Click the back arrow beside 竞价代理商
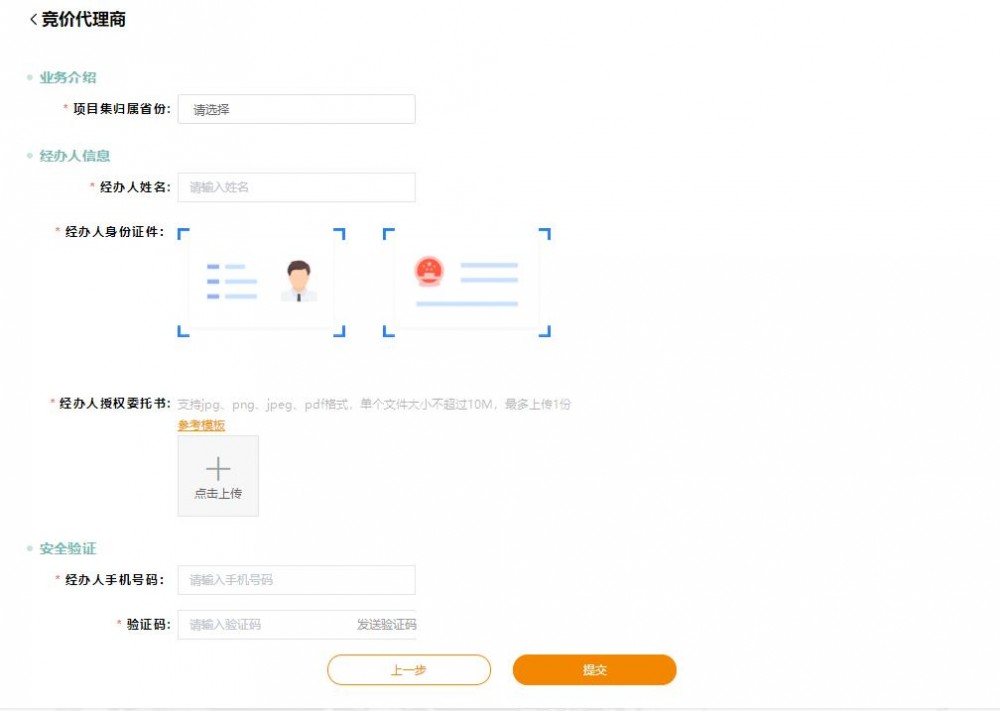Viewport: 1000px width, 711px height. coord(33,20)
